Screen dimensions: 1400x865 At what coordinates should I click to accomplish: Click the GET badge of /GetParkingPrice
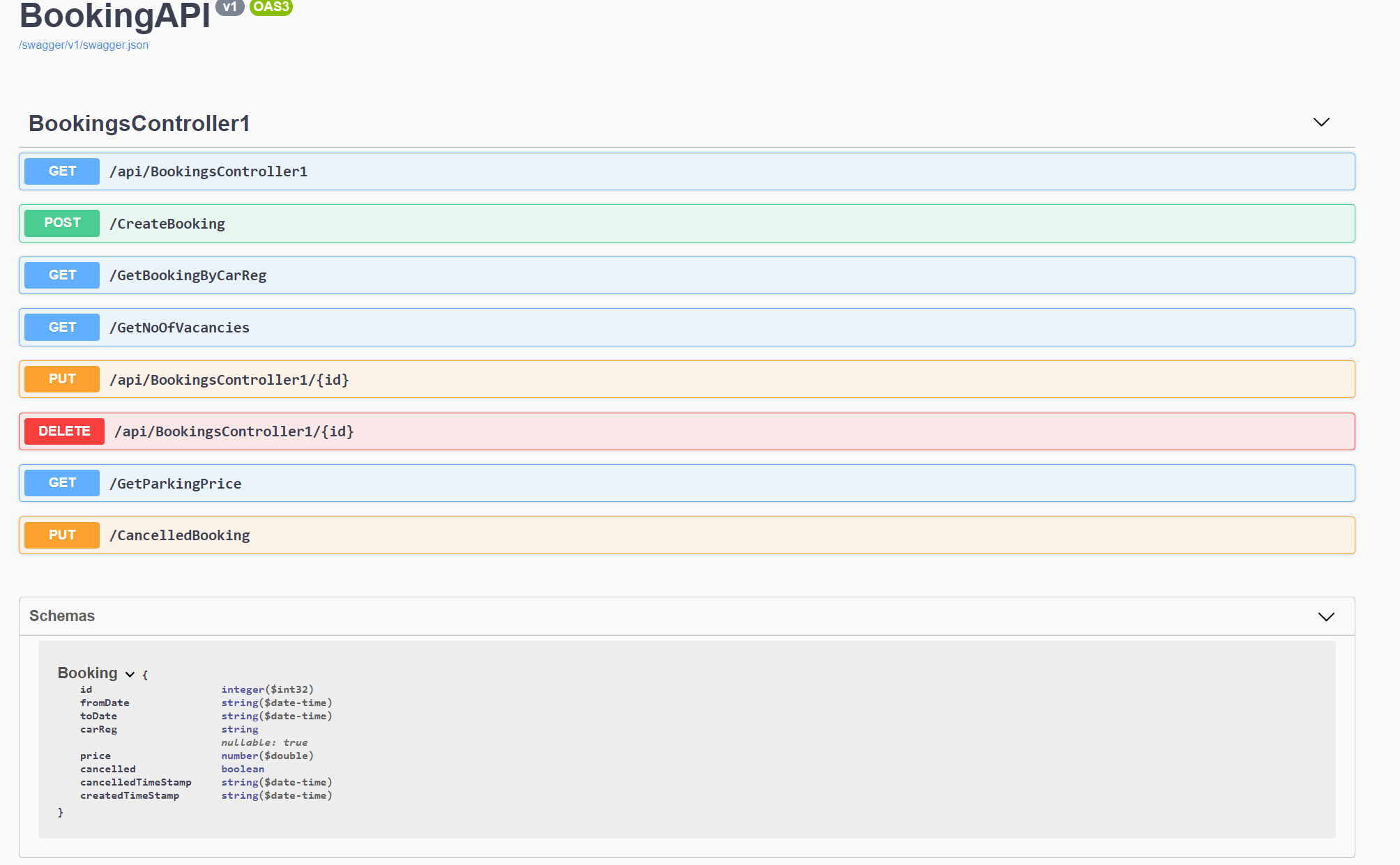[x=62, y=483]
